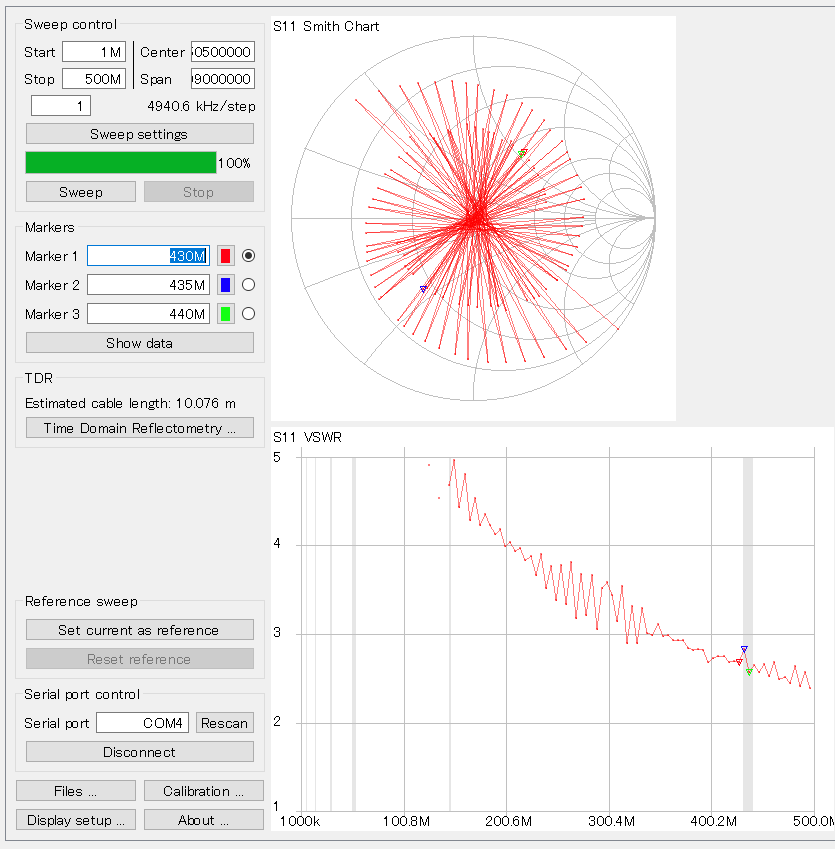Set current sweep as reference
Image resolution: width=835 pixels, height=849 pixels.
(140, 630)
